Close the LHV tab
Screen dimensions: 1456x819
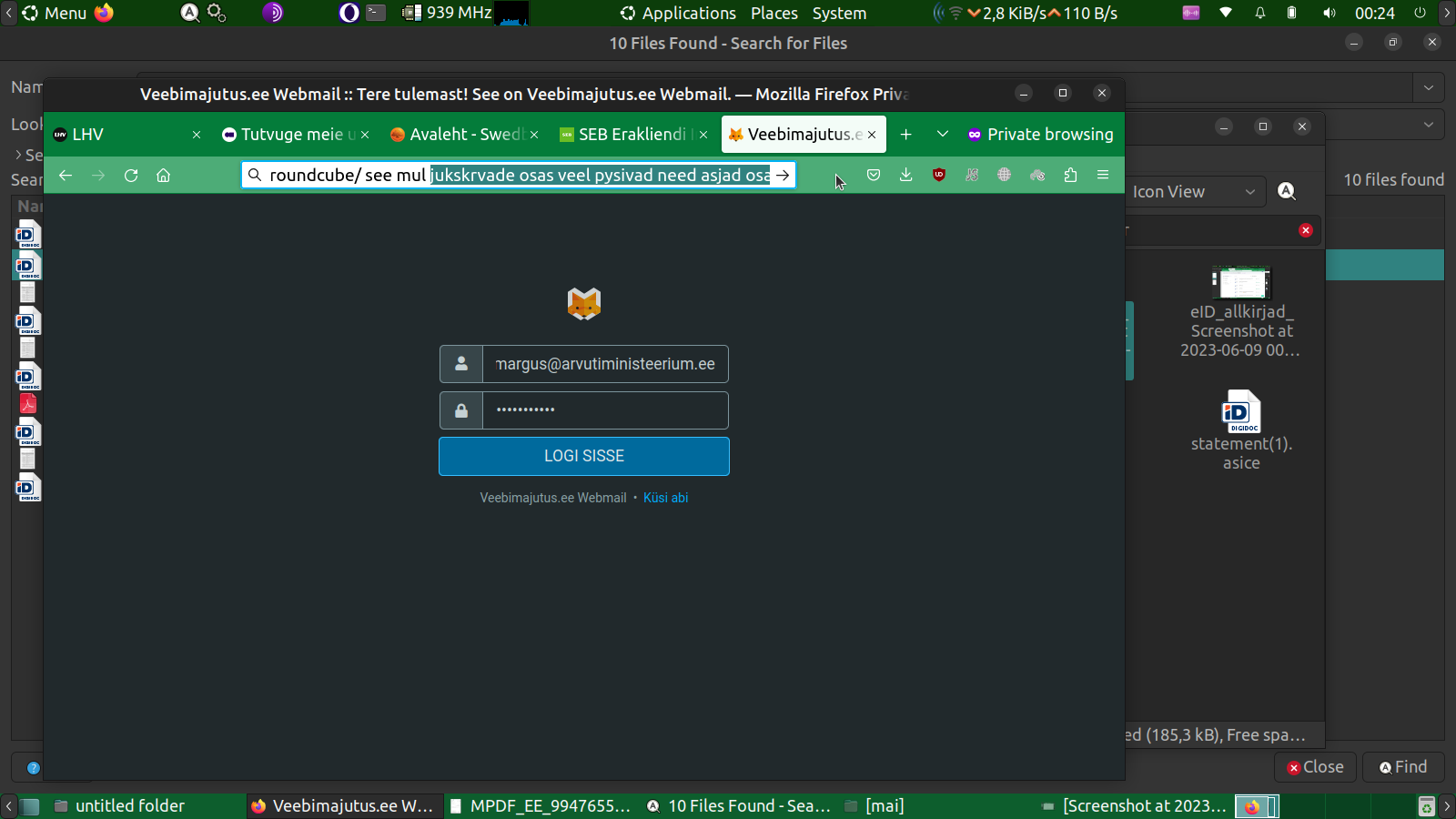click(197, 135)
